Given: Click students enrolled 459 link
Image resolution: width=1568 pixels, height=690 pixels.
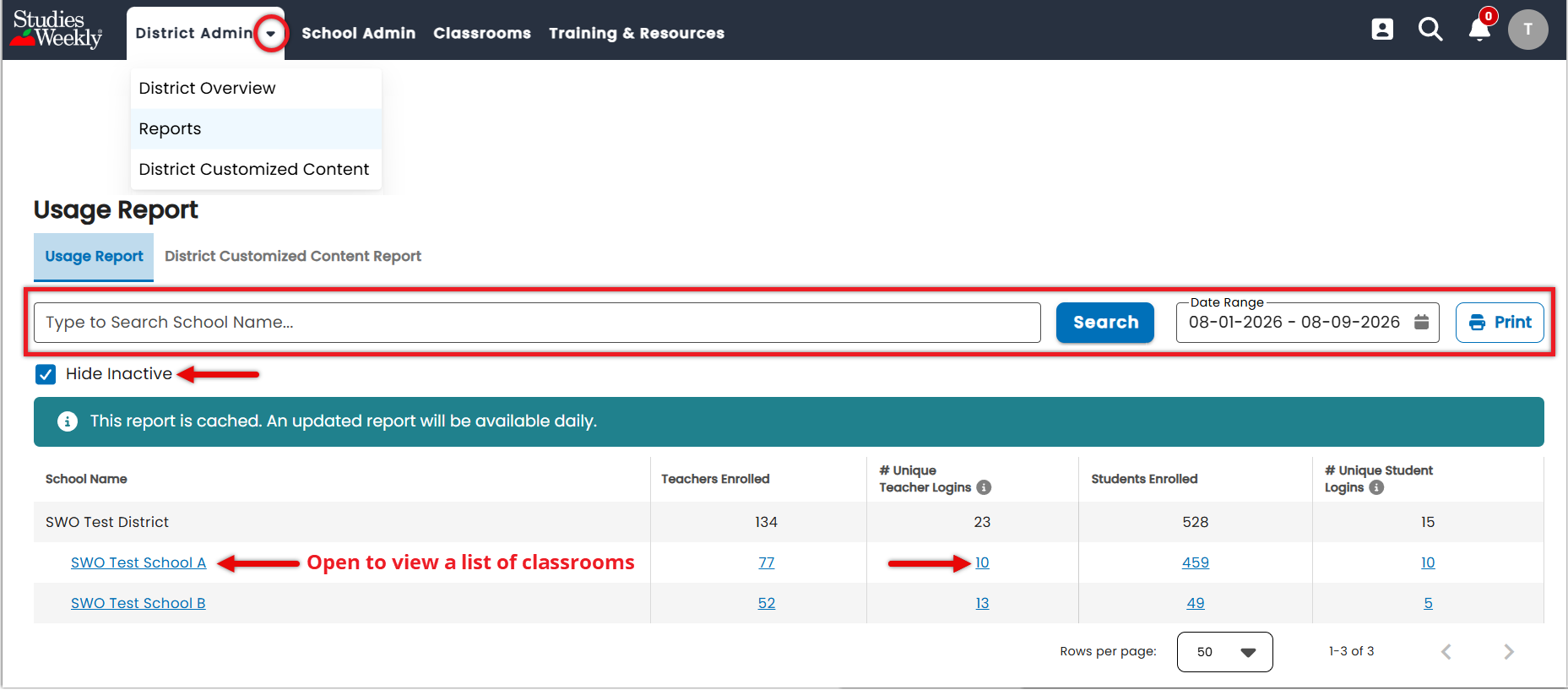Looking at the screenshot, I should [1196, 563].
